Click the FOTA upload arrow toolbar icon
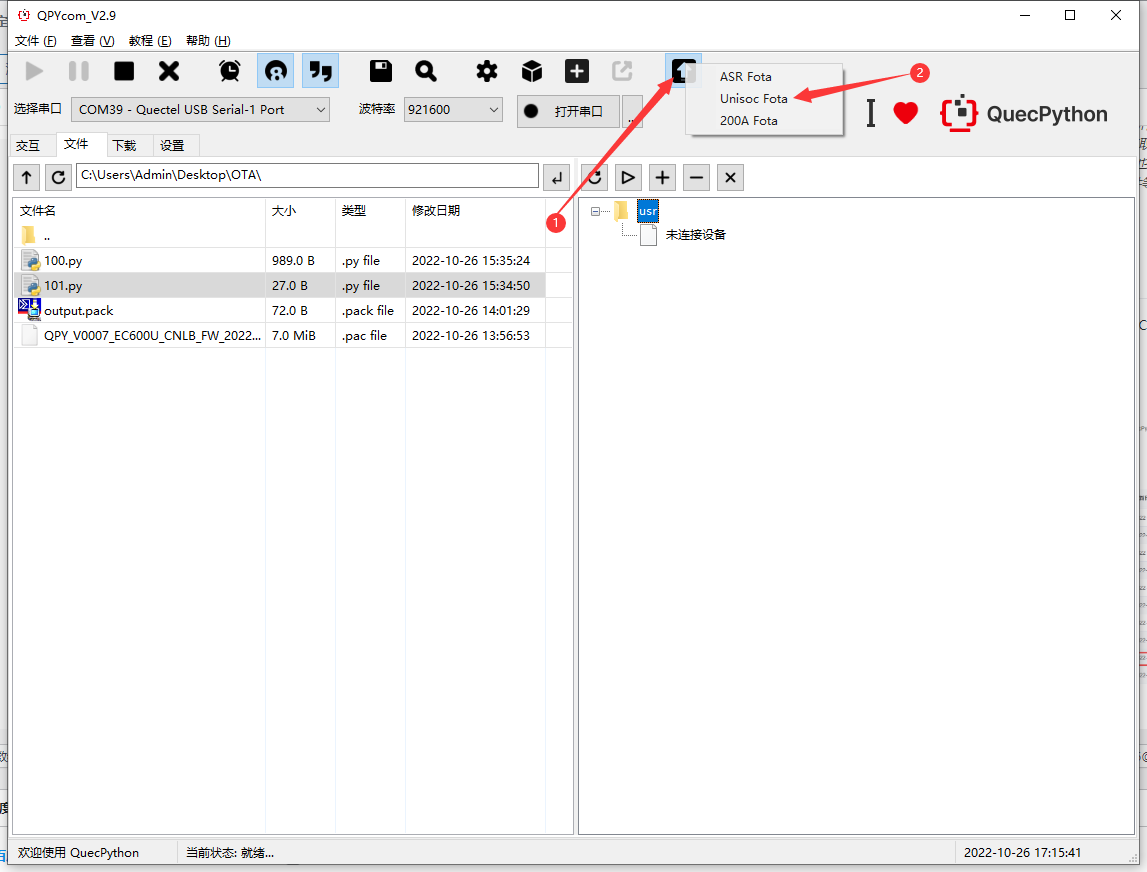The image size is (1147, 872). point(684,71)
